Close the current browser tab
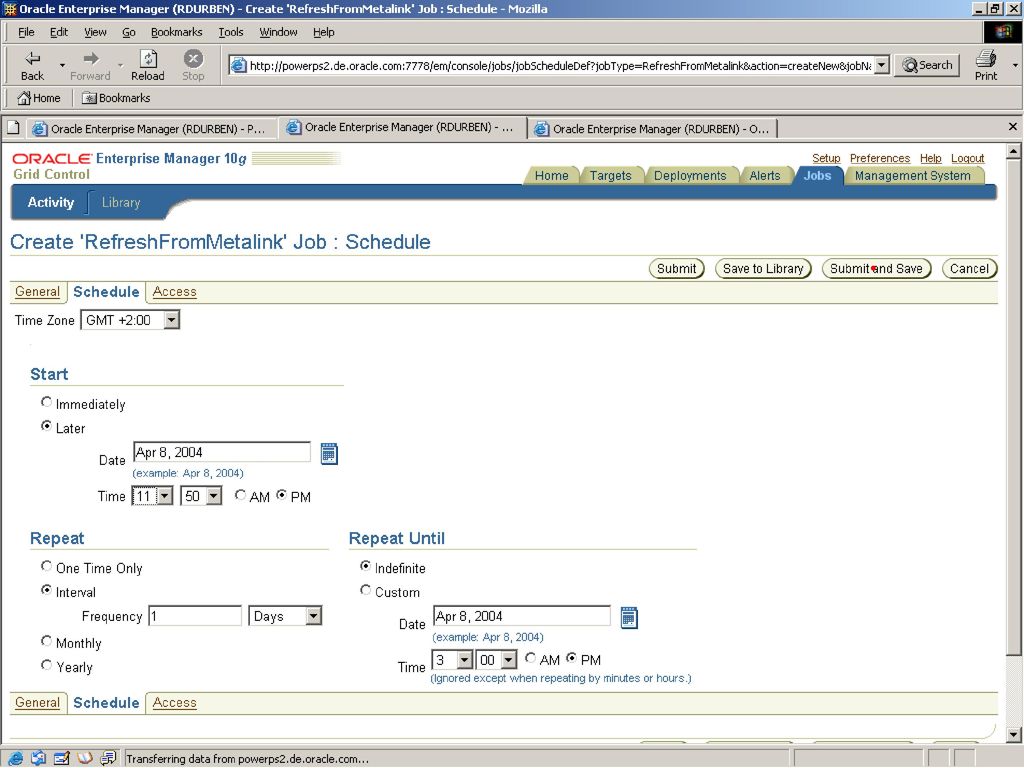The width and height of the screenshot is (1024, 768). [1012, 127]
